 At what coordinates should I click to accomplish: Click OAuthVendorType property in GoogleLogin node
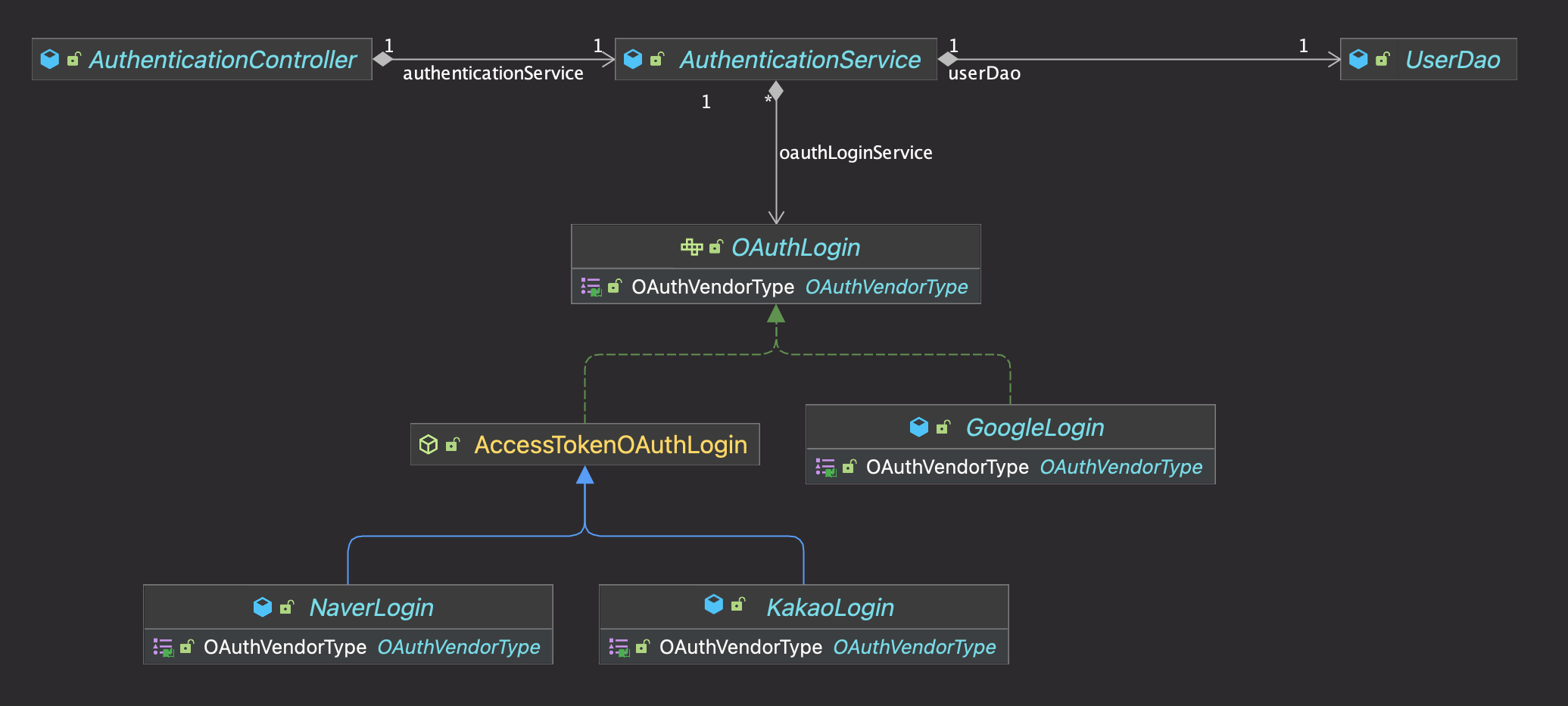(x=947, y=467)
